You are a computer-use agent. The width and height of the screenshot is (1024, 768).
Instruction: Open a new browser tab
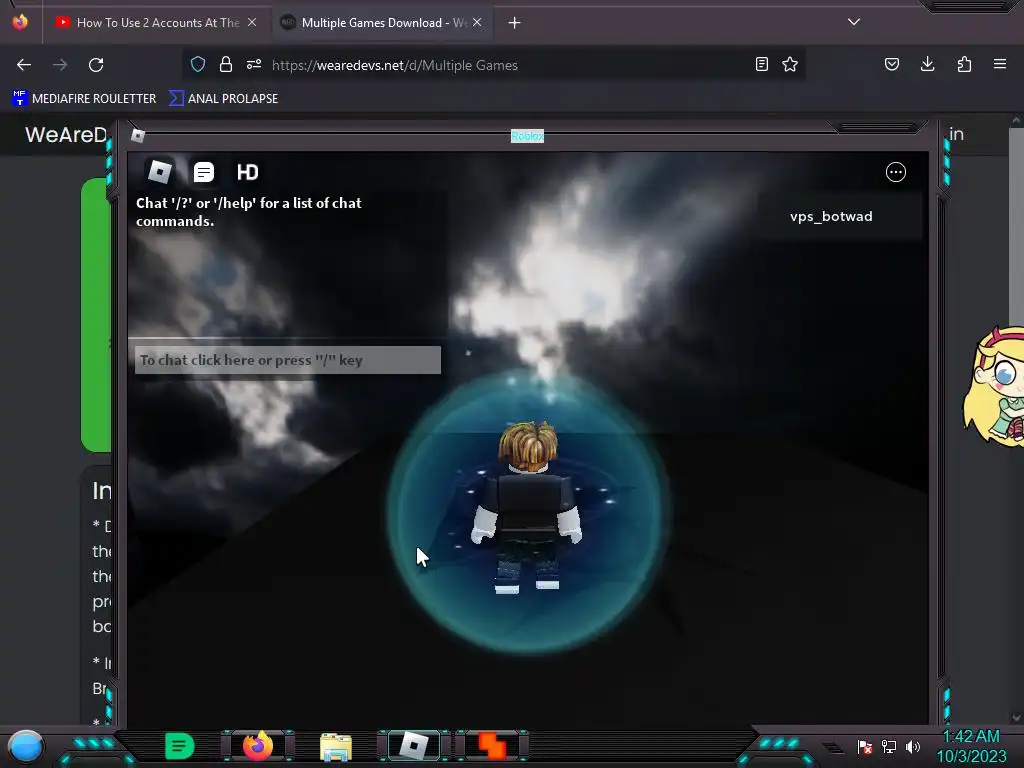pos(515,23)
